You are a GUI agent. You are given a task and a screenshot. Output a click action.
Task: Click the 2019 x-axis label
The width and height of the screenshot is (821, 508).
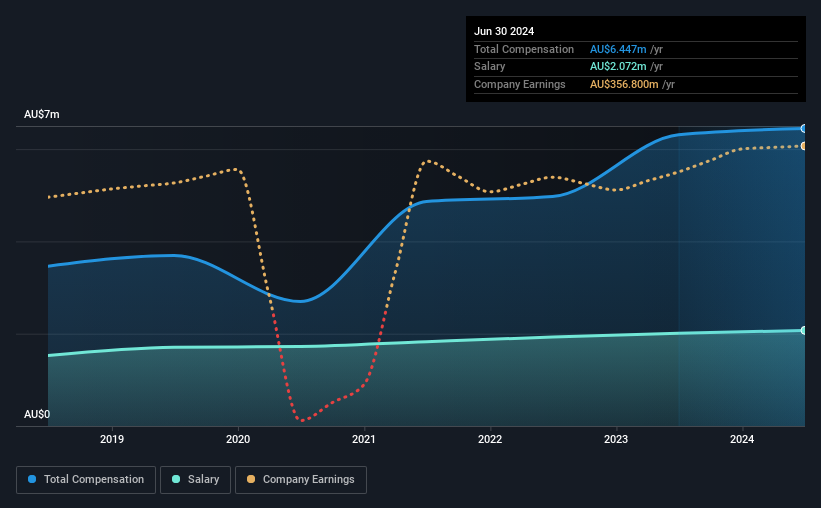click(112, 439)
